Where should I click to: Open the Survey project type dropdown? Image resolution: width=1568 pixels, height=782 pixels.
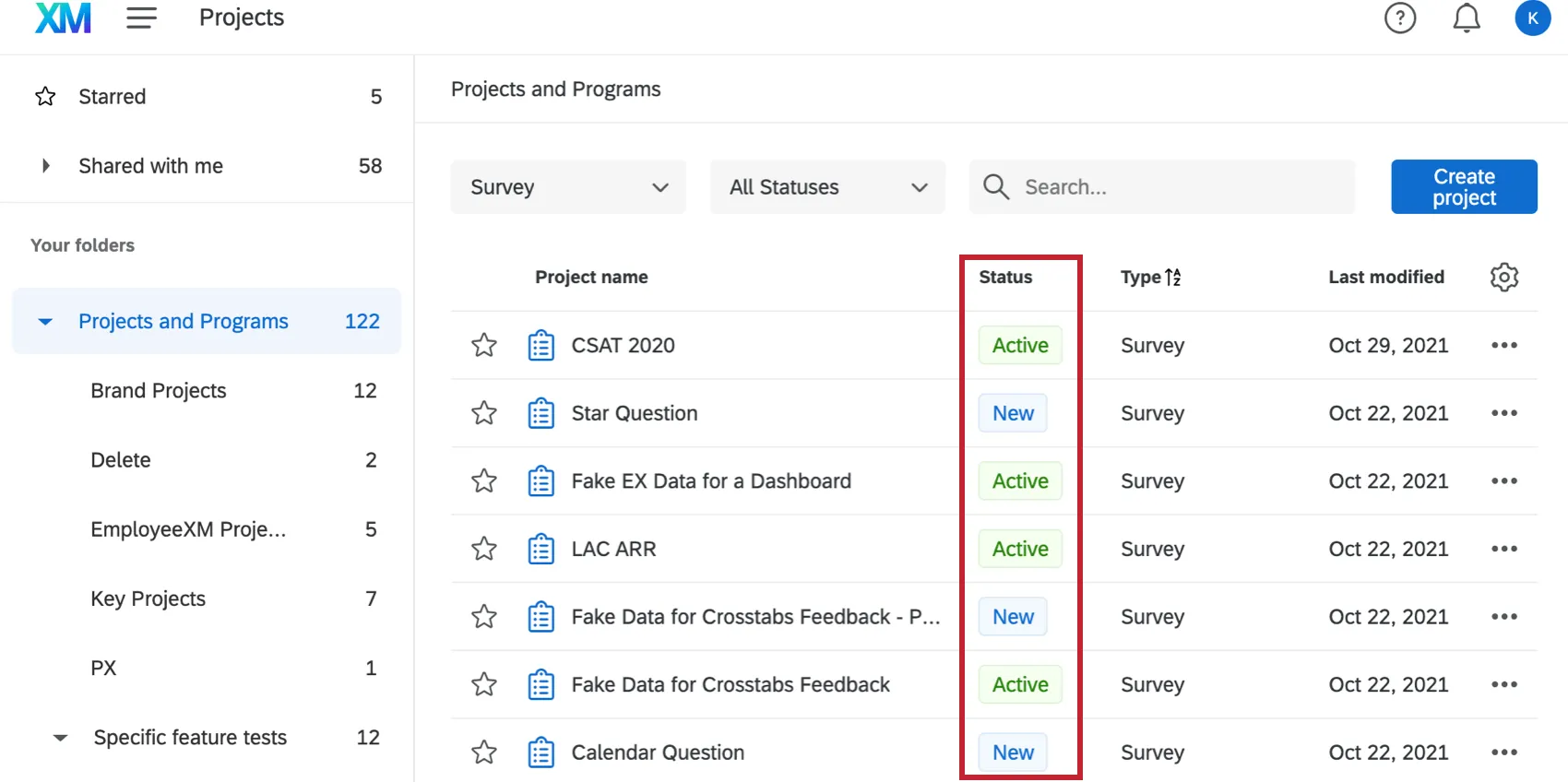pos(568,187)
